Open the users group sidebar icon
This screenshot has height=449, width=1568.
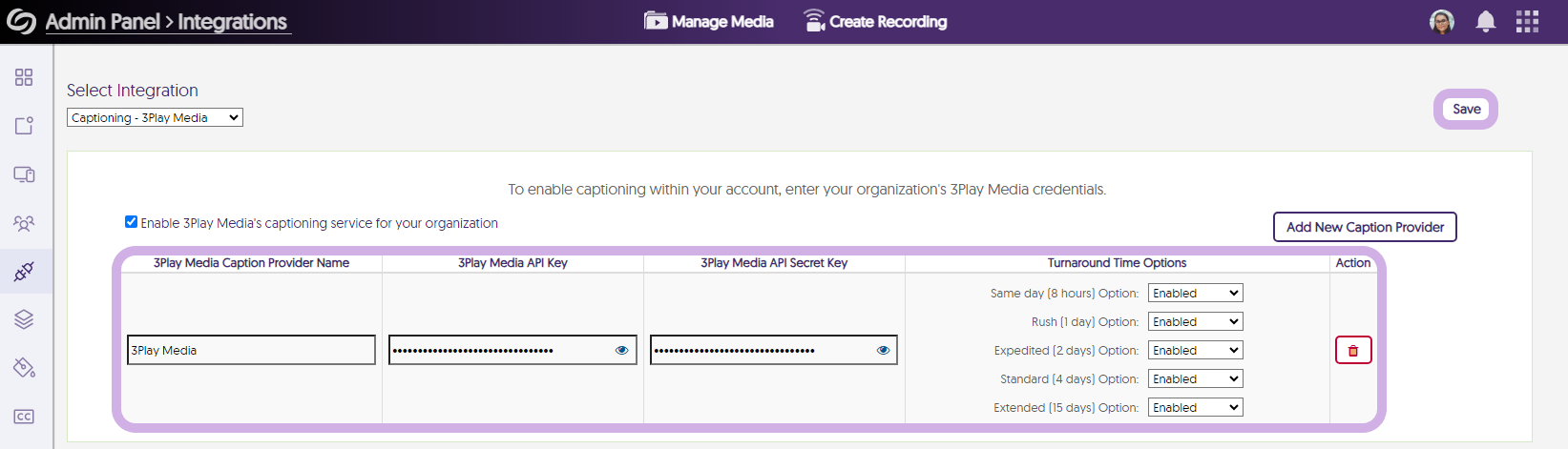tap(24, 223)
